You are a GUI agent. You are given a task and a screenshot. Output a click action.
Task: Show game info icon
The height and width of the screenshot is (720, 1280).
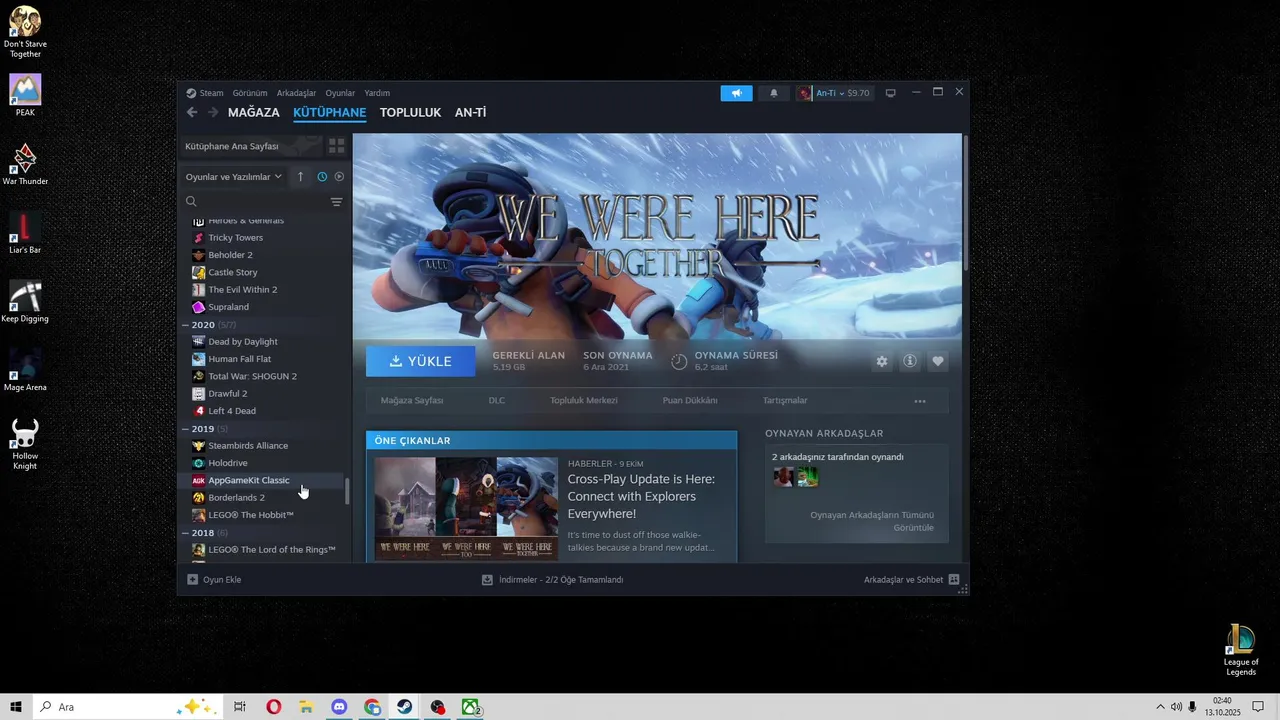pyautogui.click(x=910, y=361)
